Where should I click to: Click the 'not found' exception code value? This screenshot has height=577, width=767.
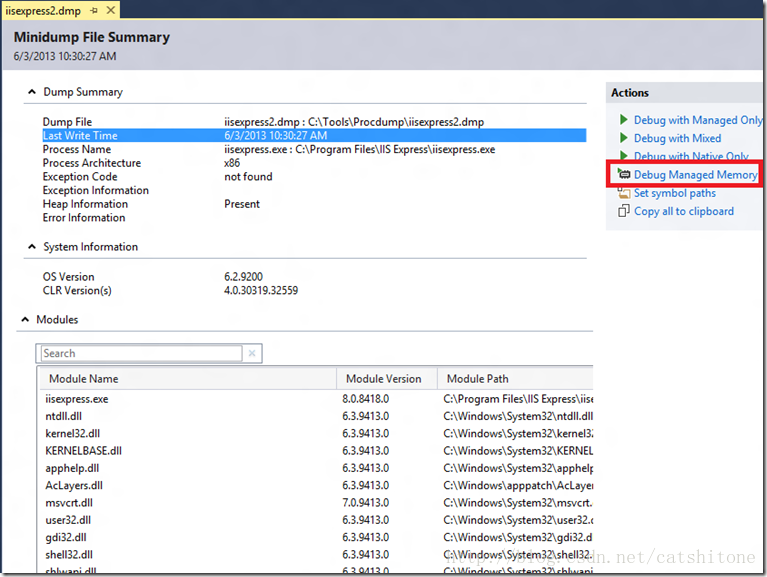point(248,177)
